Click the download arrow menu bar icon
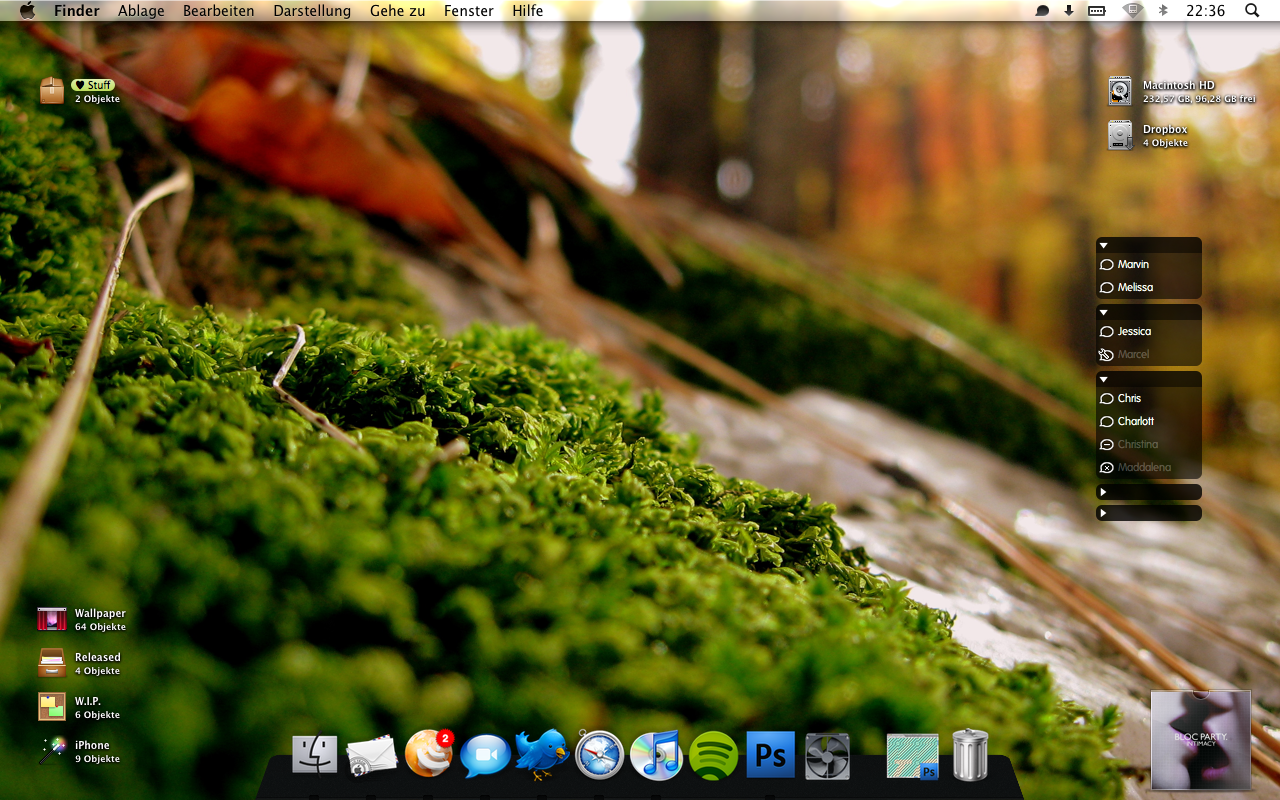The height and width of the screenshot is (800, 1280). coord(1069,11)
